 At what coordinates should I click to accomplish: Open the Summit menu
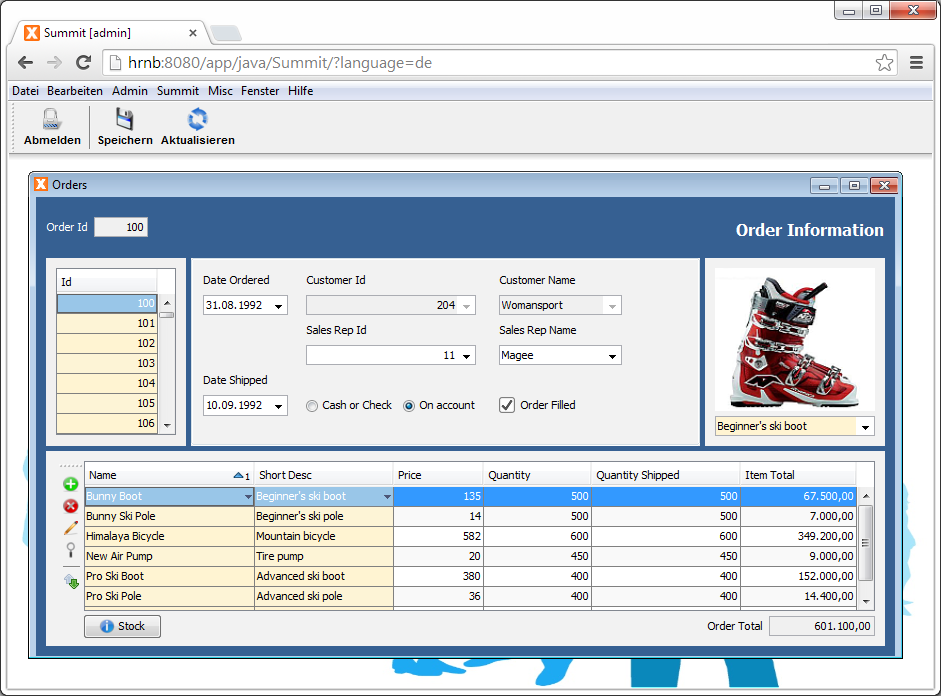pos(177,91)
